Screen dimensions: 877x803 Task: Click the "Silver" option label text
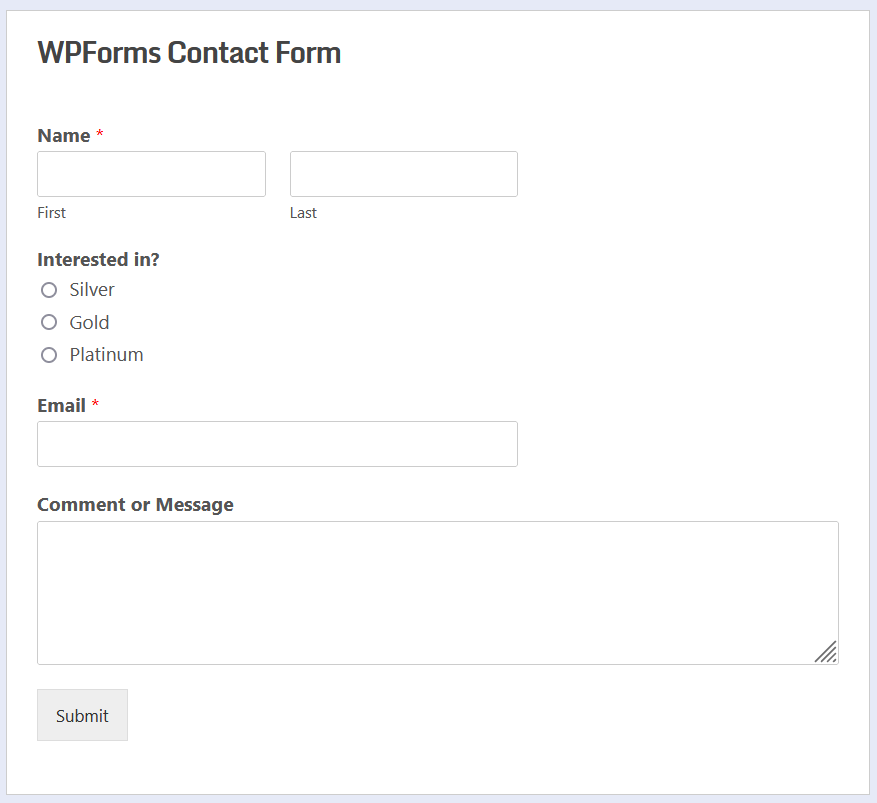pyautogui.click(x=92, y=290)
